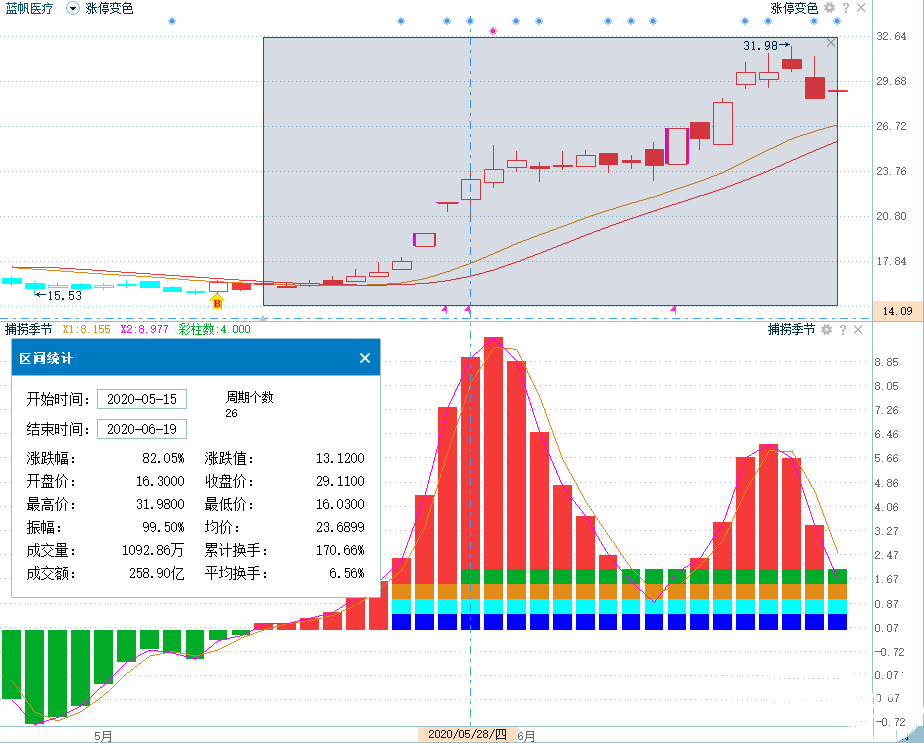
Task: Click the 平均换手 value 6.56%
Action: 347,573
